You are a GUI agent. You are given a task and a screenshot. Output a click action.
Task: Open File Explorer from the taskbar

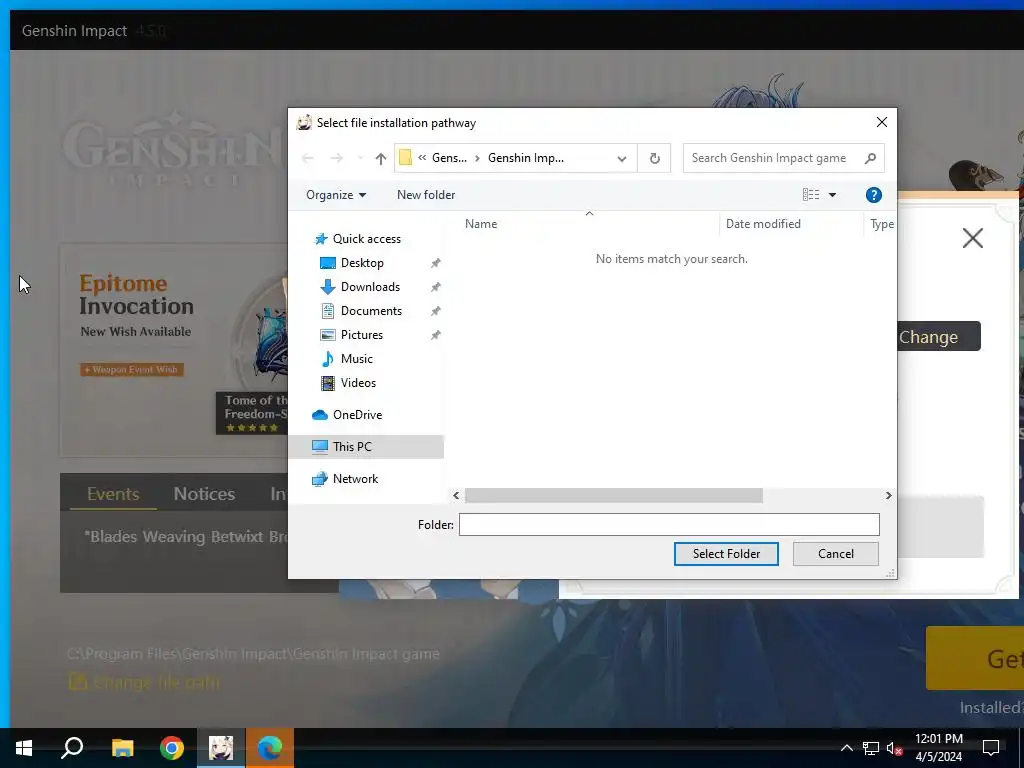pos(122,748)
